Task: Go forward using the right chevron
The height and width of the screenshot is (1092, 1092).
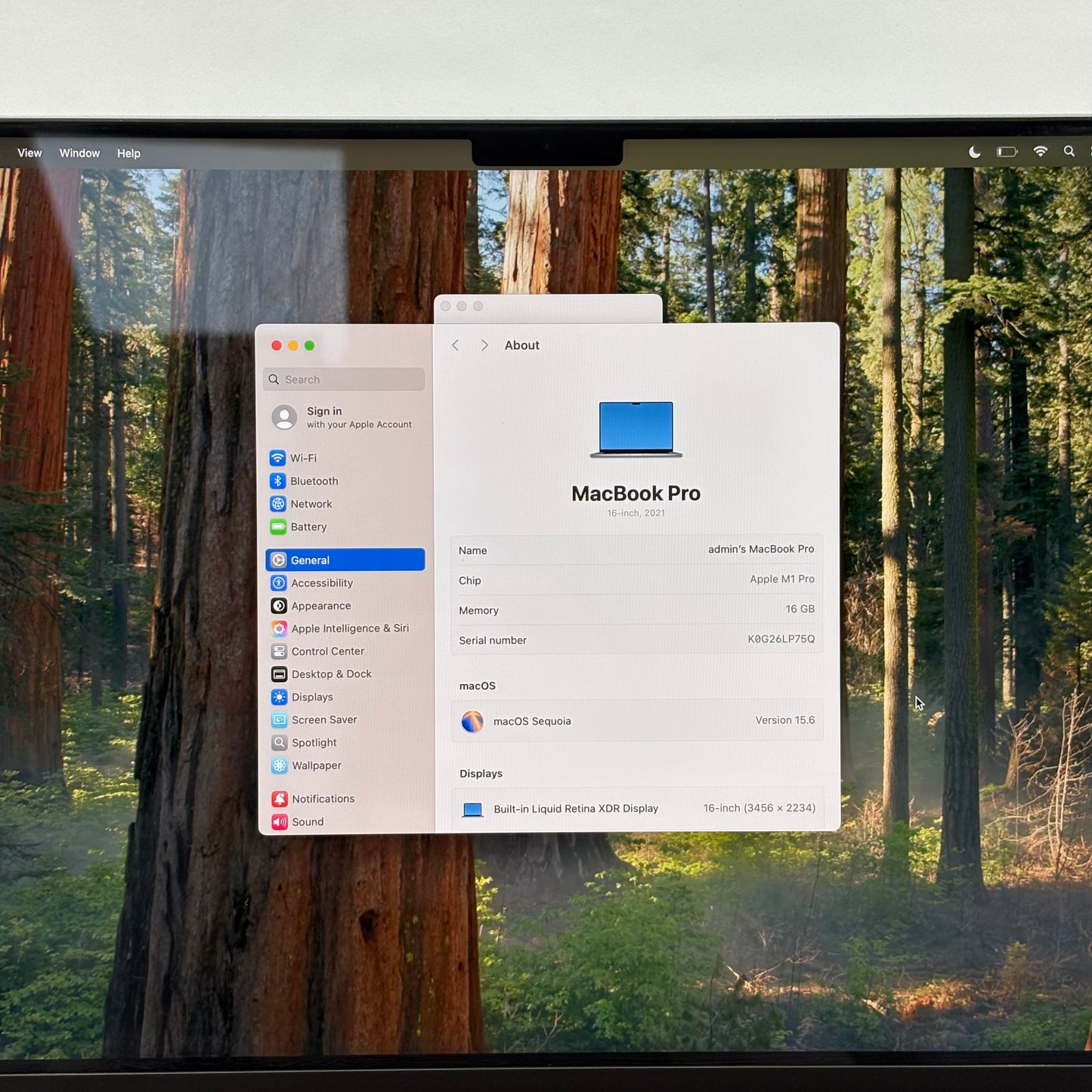Action: point(484,345)
